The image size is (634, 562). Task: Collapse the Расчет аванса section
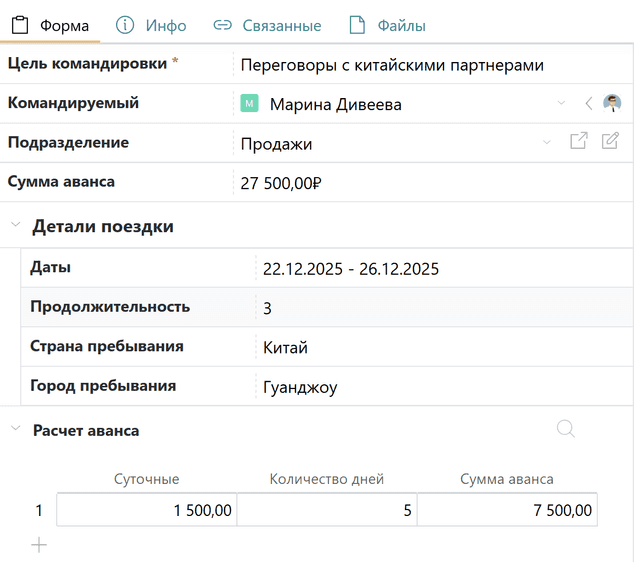[15, 430]
